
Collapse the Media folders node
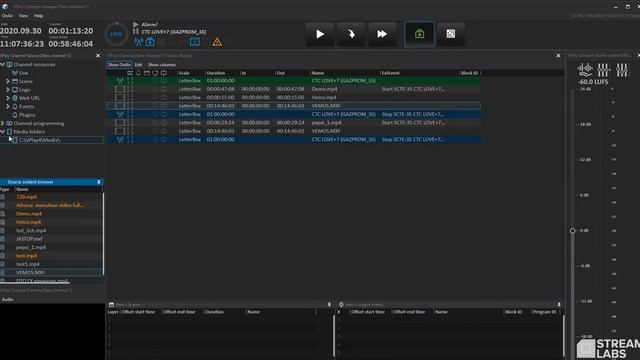coord(3,131)
